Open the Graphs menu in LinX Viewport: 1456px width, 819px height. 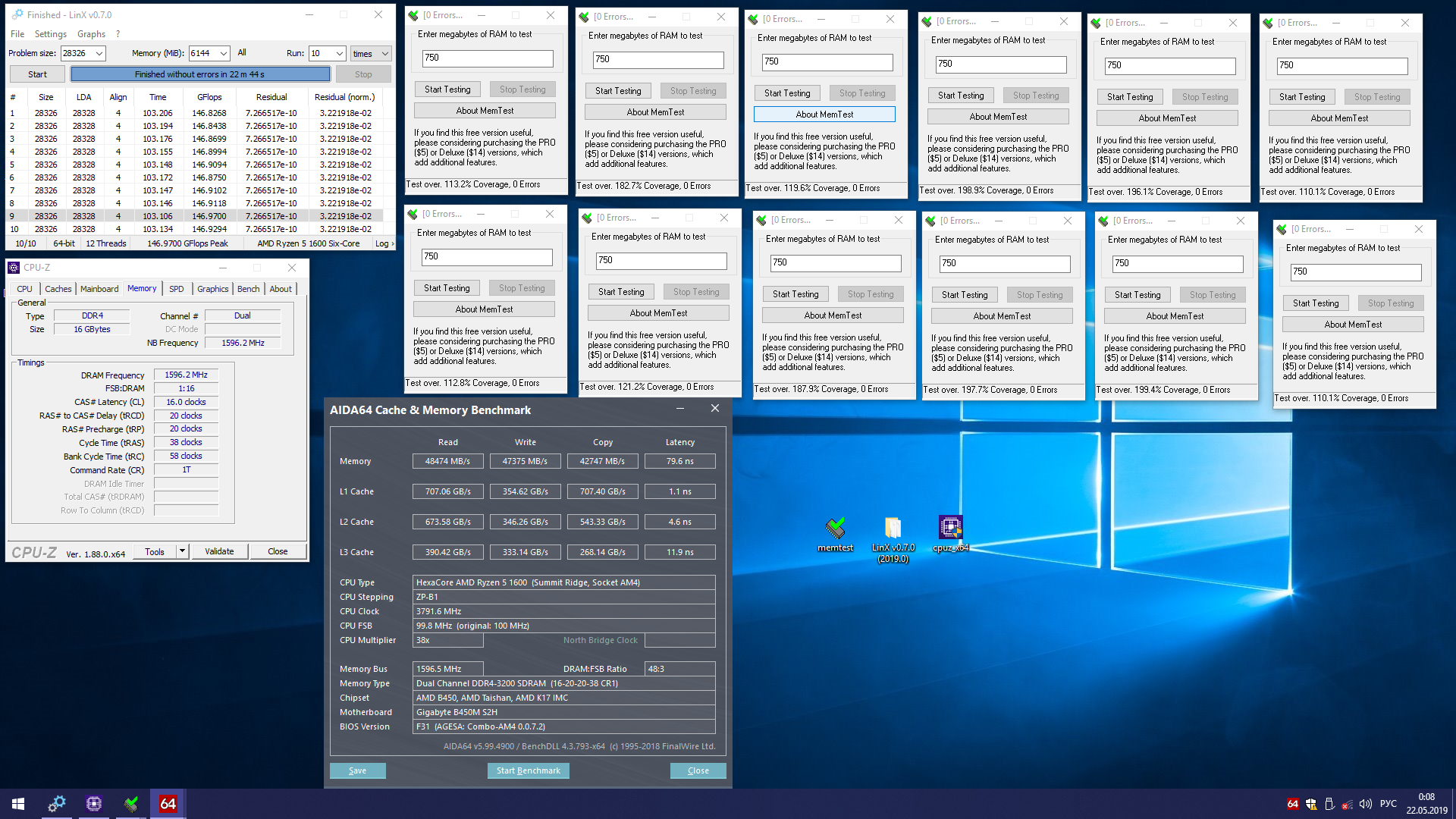click(x=91, y=34)
